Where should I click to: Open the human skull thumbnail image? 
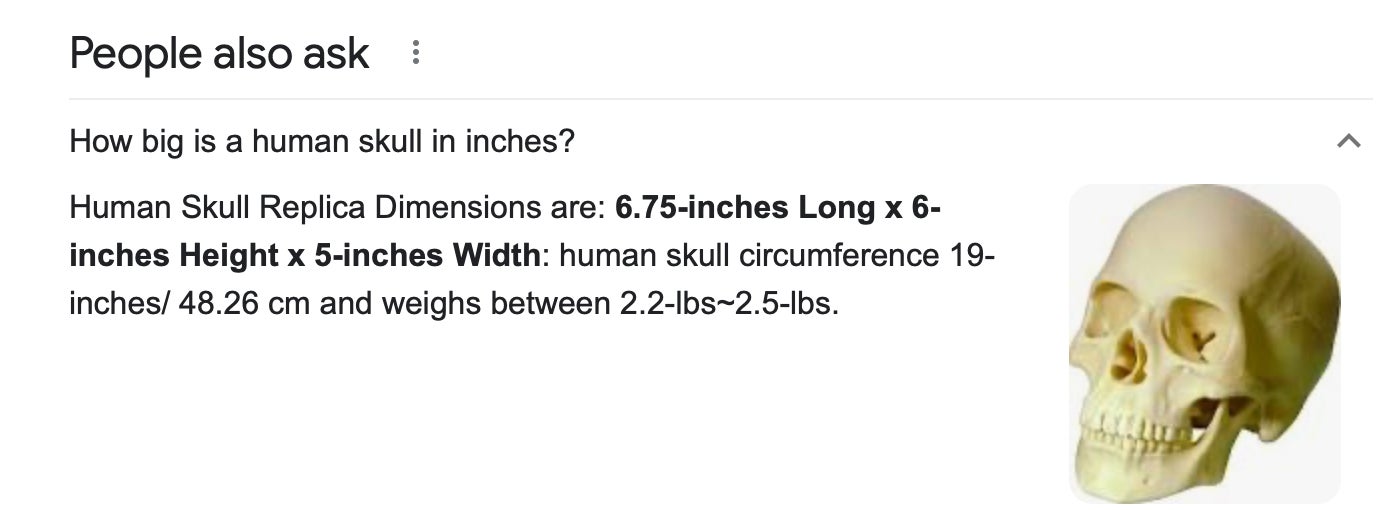pos(1204,343)
